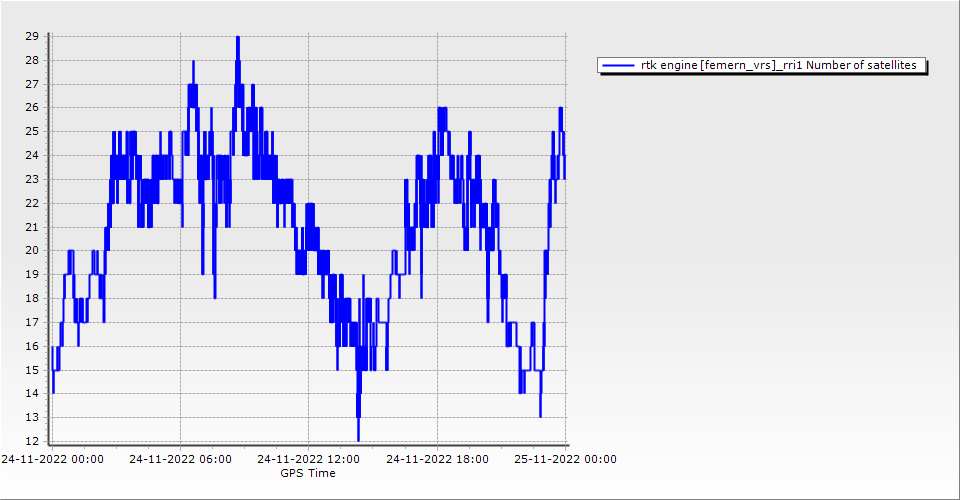Click the highest data peak at 29 satellites
The height and width of the screenshot is (500, 960).
[x=238, y=37]
